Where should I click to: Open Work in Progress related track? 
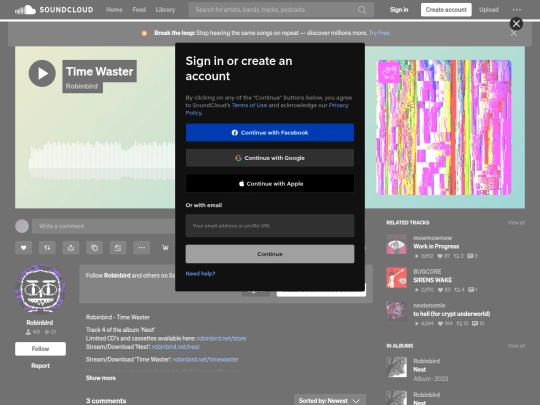pos(436,247)
